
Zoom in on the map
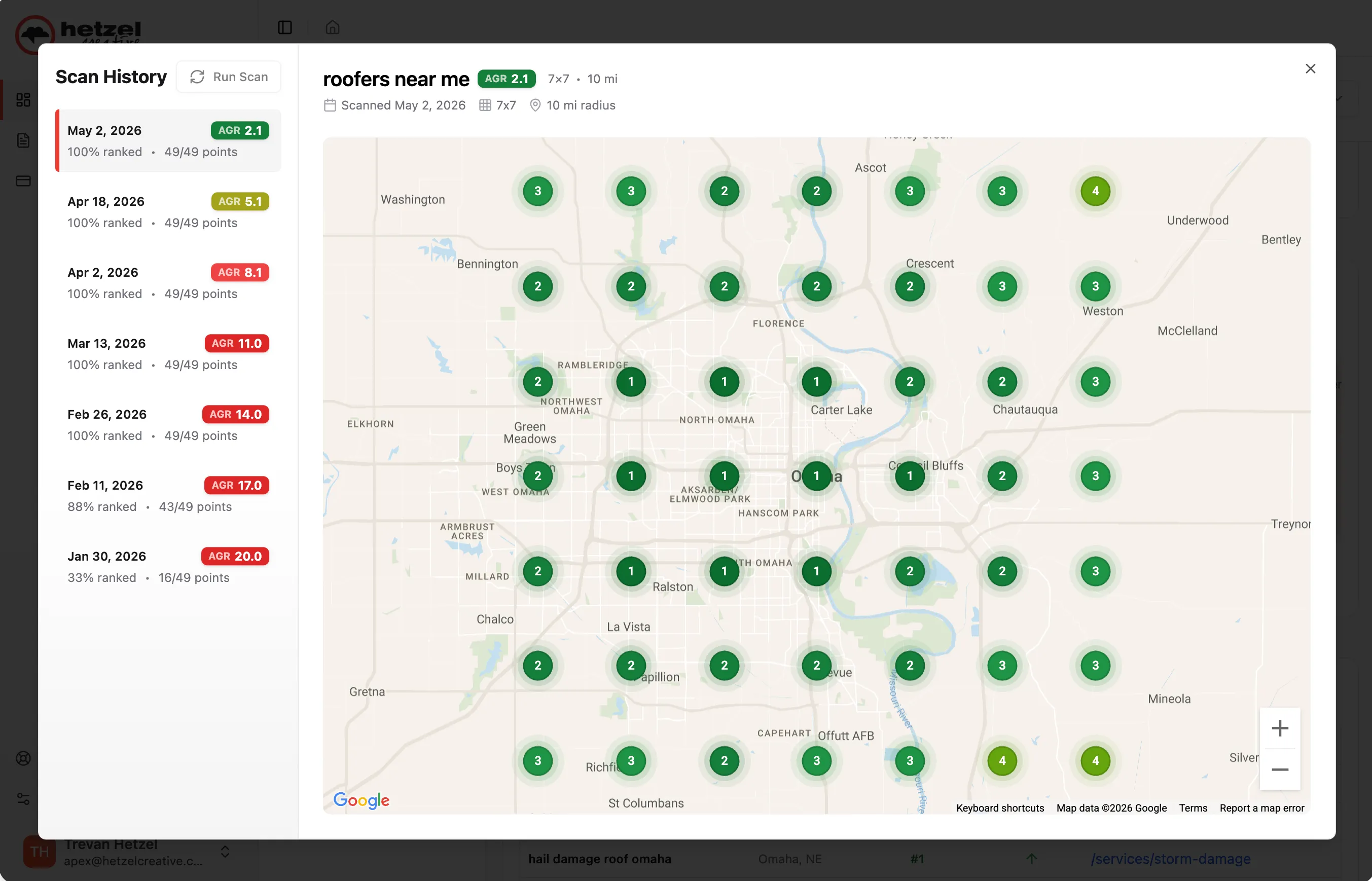tap(1280, 728)
